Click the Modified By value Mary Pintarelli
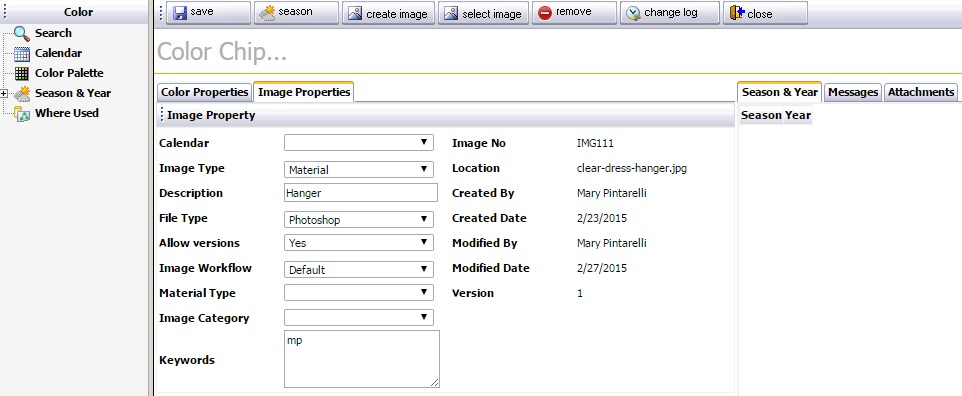Image resolution: width=962 pixels, height=396 pixels. pos(612,243)
